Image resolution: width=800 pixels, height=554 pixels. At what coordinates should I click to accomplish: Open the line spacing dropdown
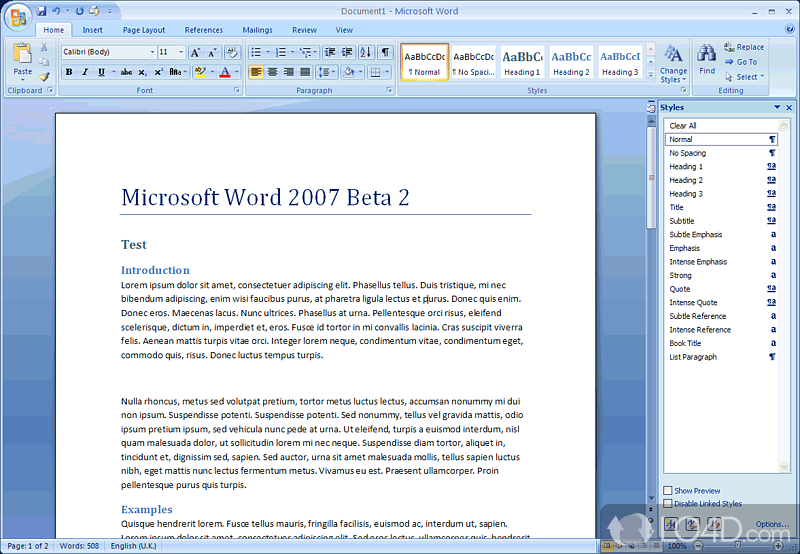pos(327,72)
